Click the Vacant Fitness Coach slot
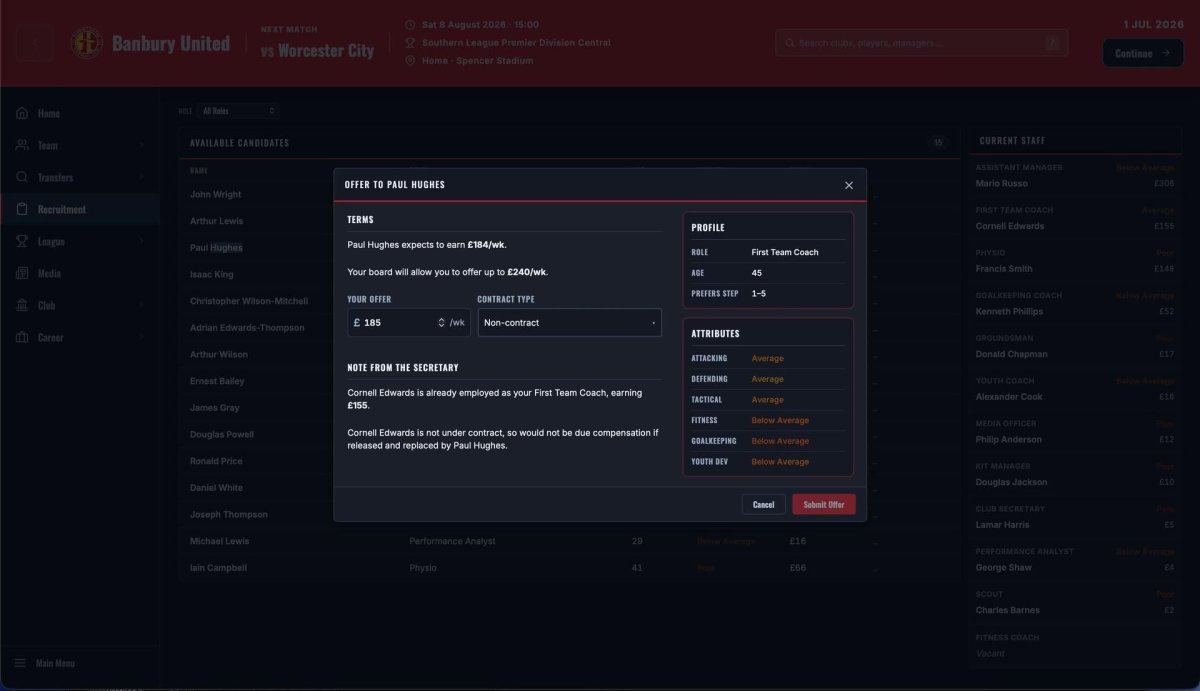 pyautogui.click(x=990, y=653)
